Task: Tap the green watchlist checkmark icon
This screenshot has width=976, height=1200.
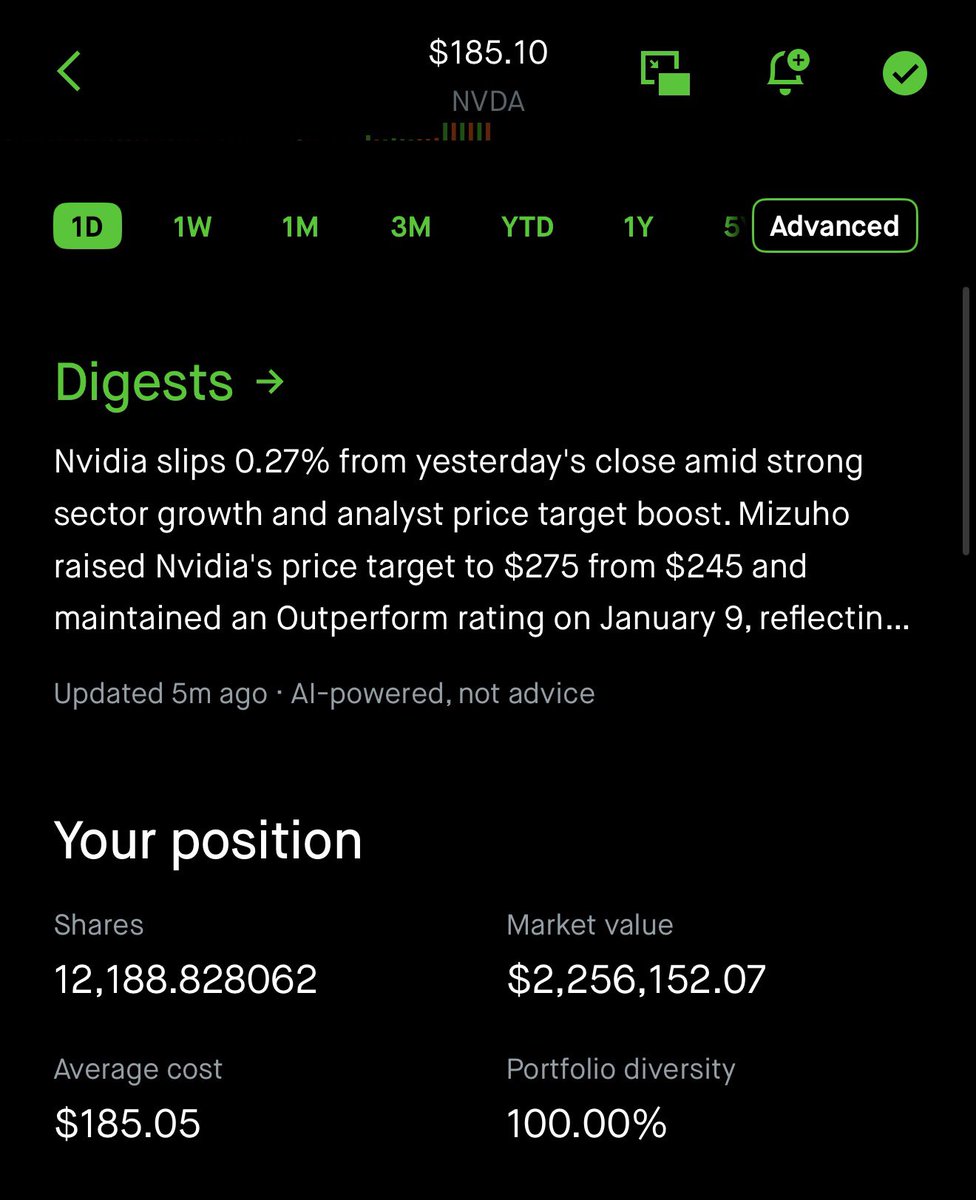Action: click(x=905, y=73)
